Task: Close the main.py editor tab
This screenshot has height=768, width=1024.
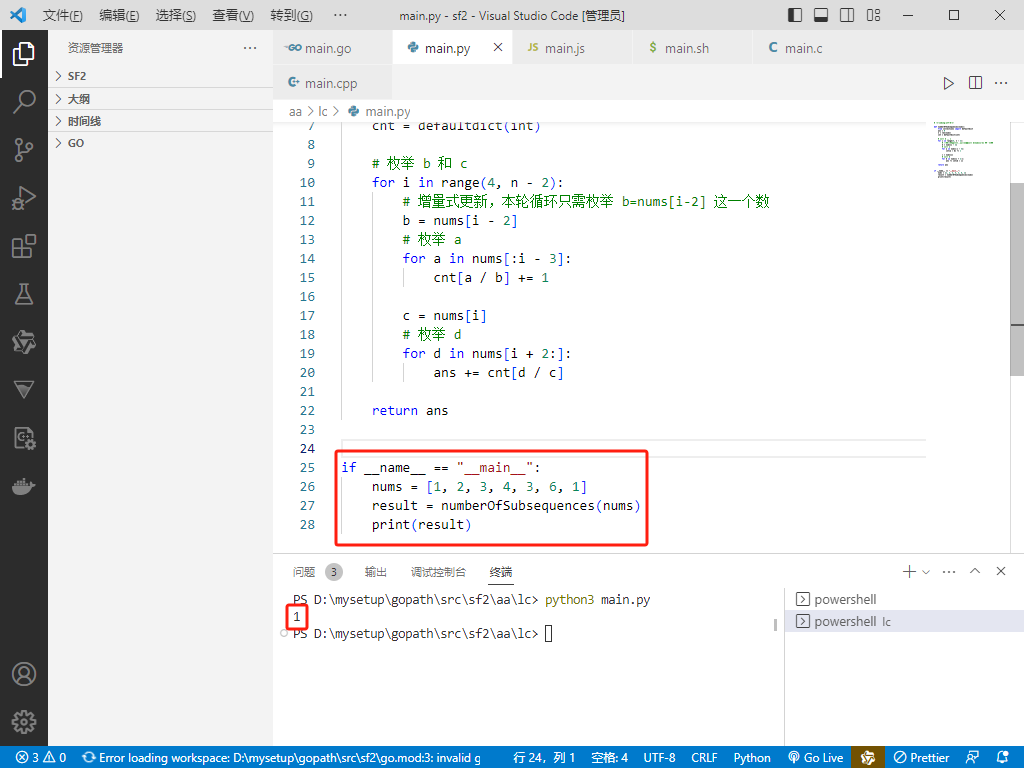Action: point(498,47)
